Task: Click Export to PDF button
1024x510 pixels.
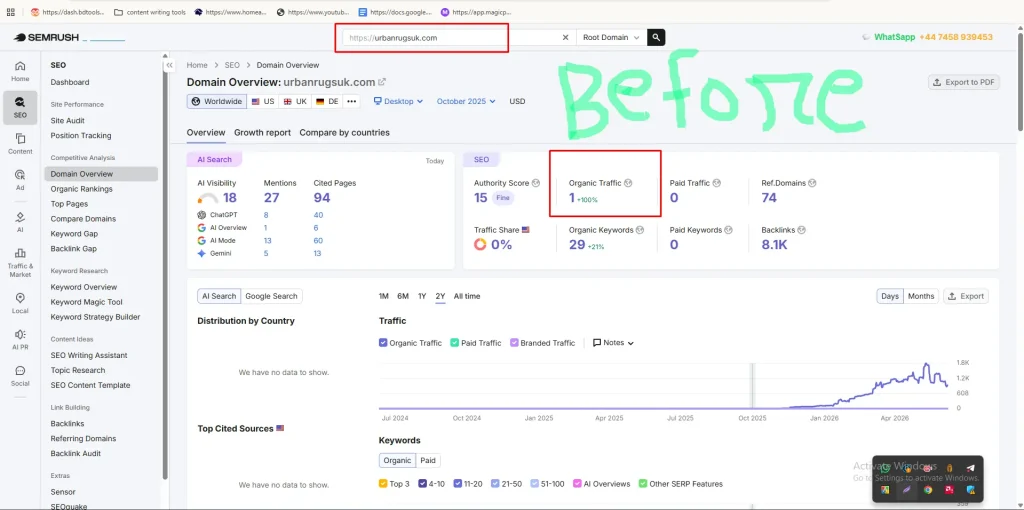Action: tap(964, 82)
